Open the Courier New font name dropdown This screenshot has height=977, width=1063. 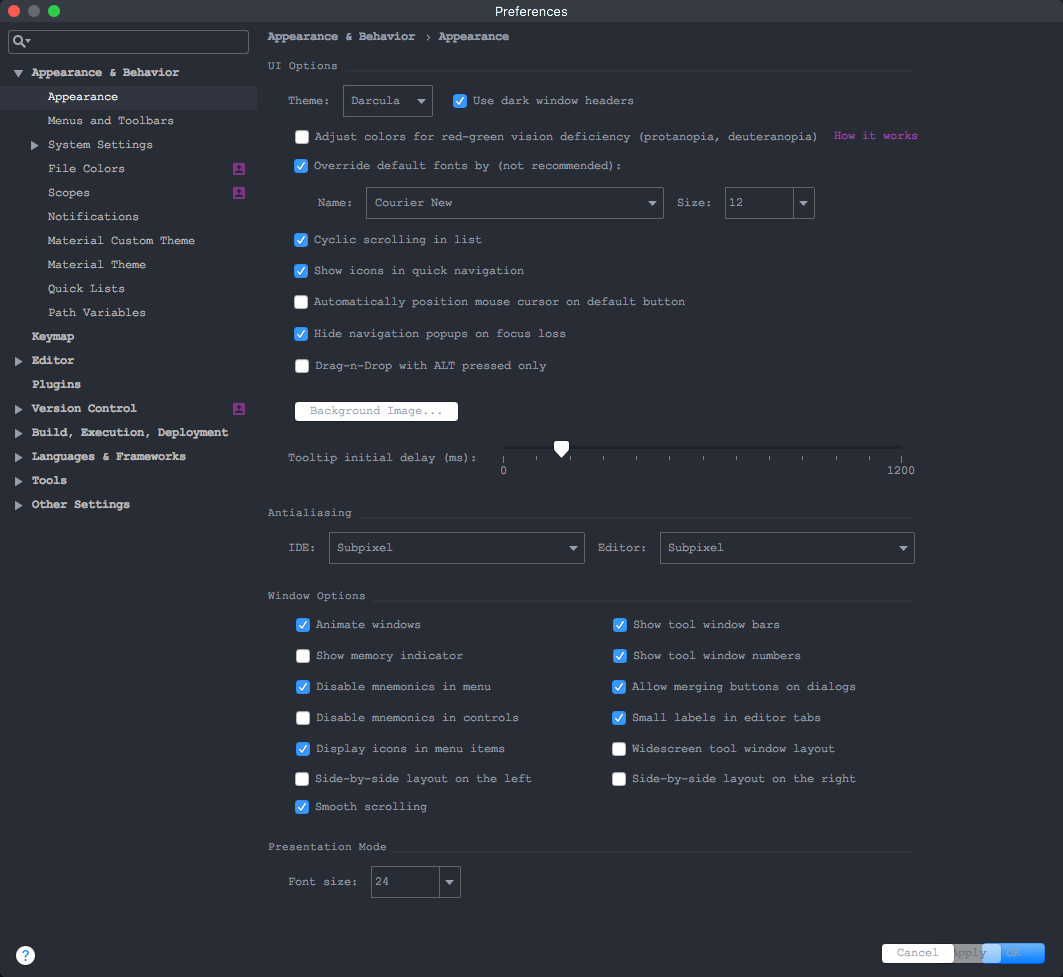pyautogui.click(x=515, y=203)
